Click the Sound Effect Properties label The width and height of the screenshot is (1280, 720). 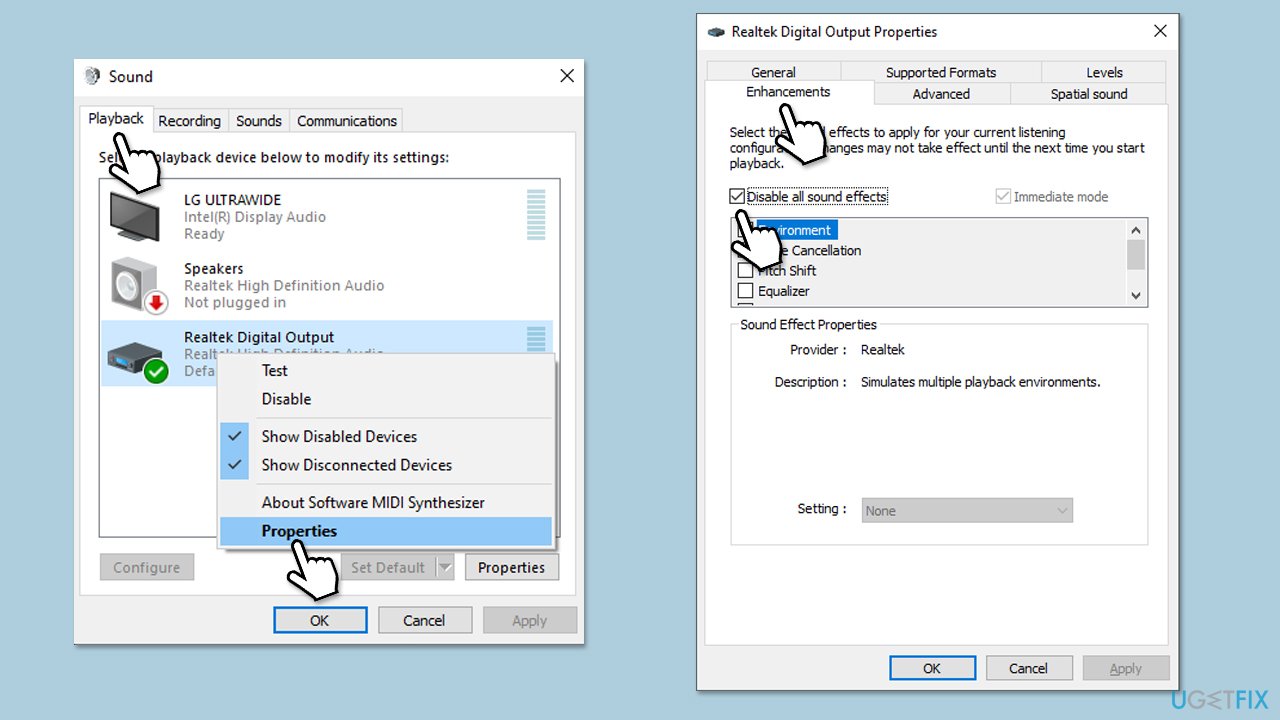click(x=808, y=324)
